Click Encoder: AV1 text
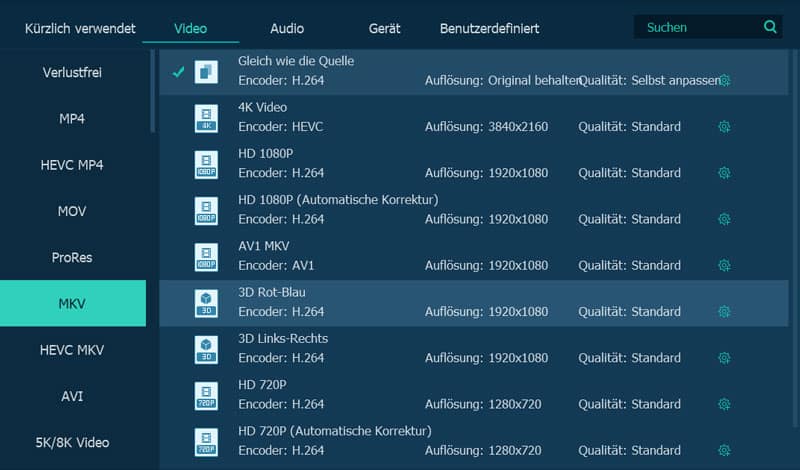The image size is (800, 470). (276, 265)
